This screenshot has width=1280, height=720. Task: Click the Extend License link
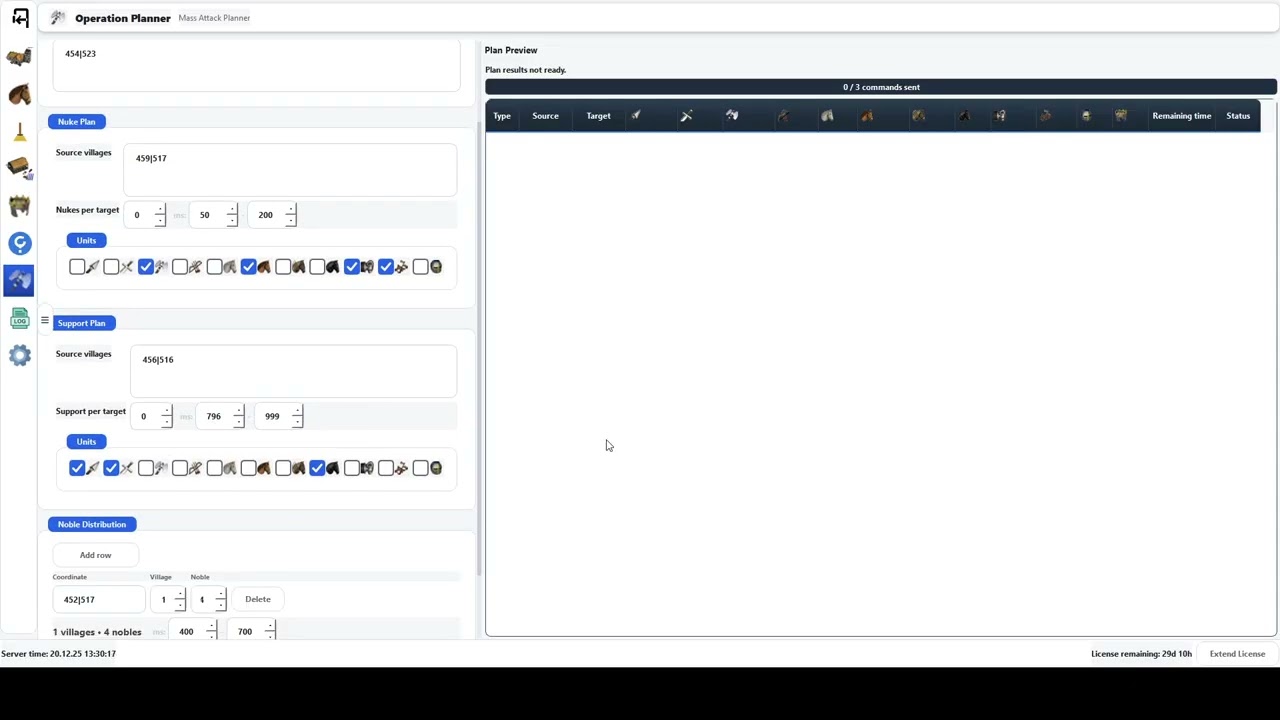click(1237, 654)
